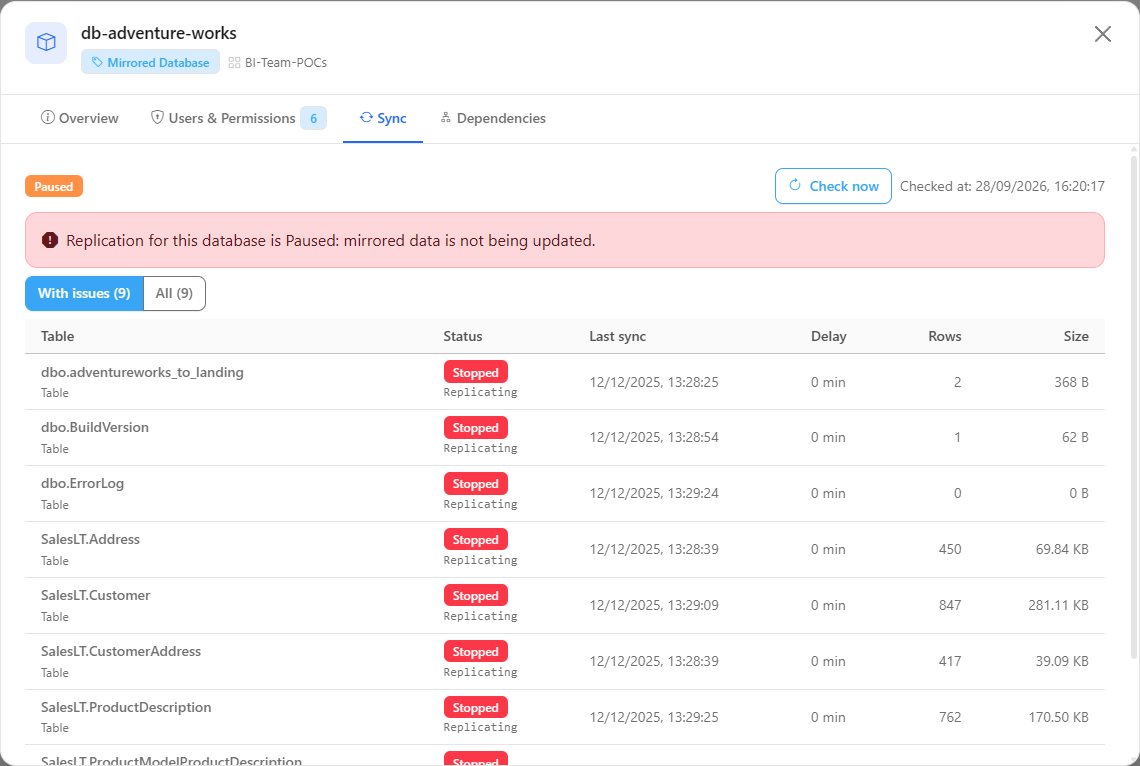The image size is (1140, 766).
Task: Click the orange Paused status badge
Action: (54, 186)
